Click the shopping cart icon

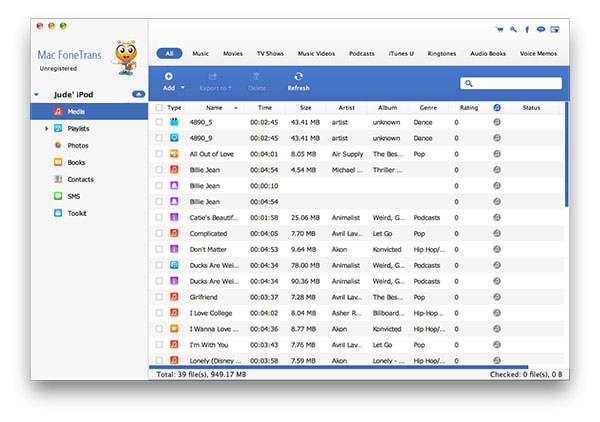[499, 29]
